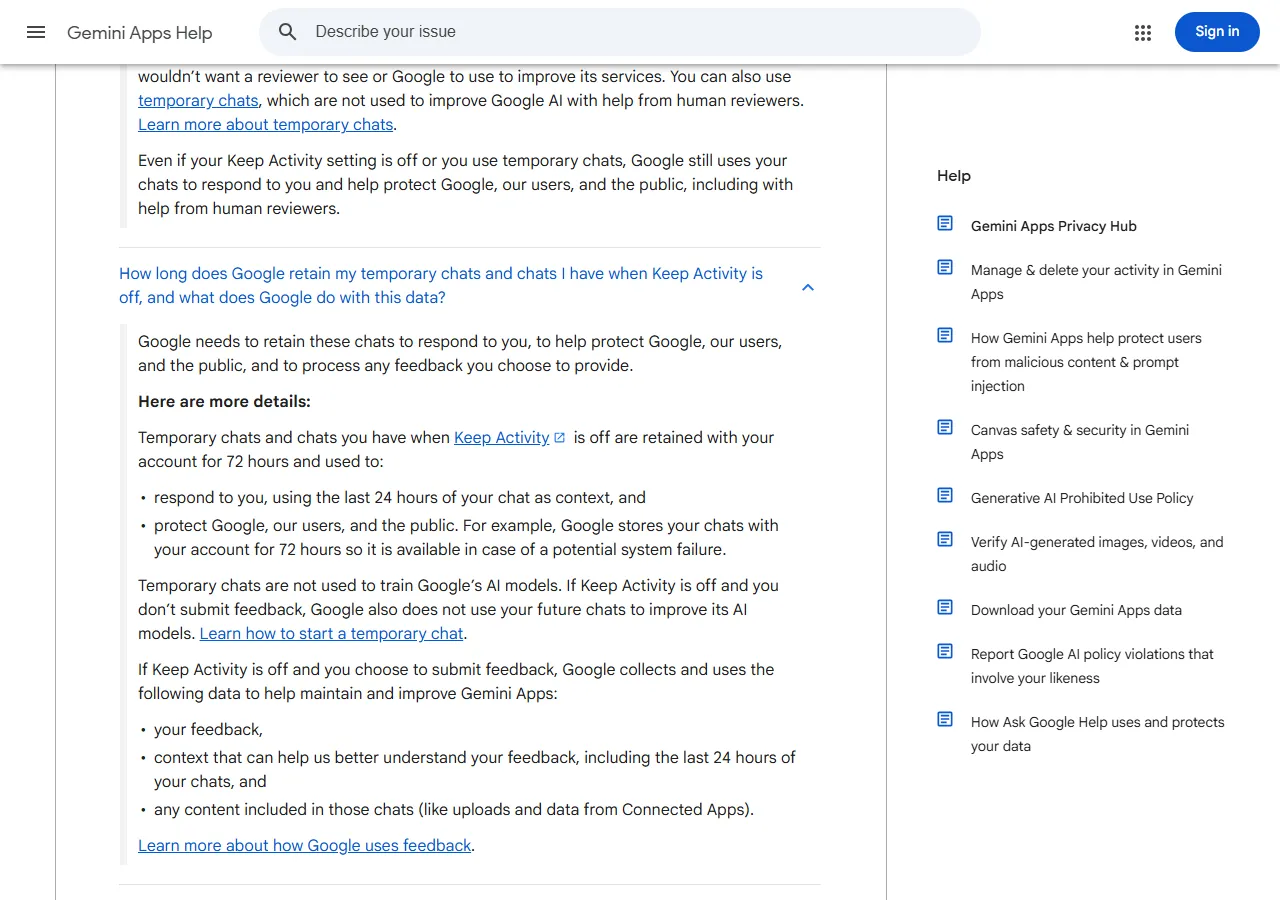Open 'Download your Gemini Apps data' article
The image size is (1280, 900).
[x=1076, y=610]
